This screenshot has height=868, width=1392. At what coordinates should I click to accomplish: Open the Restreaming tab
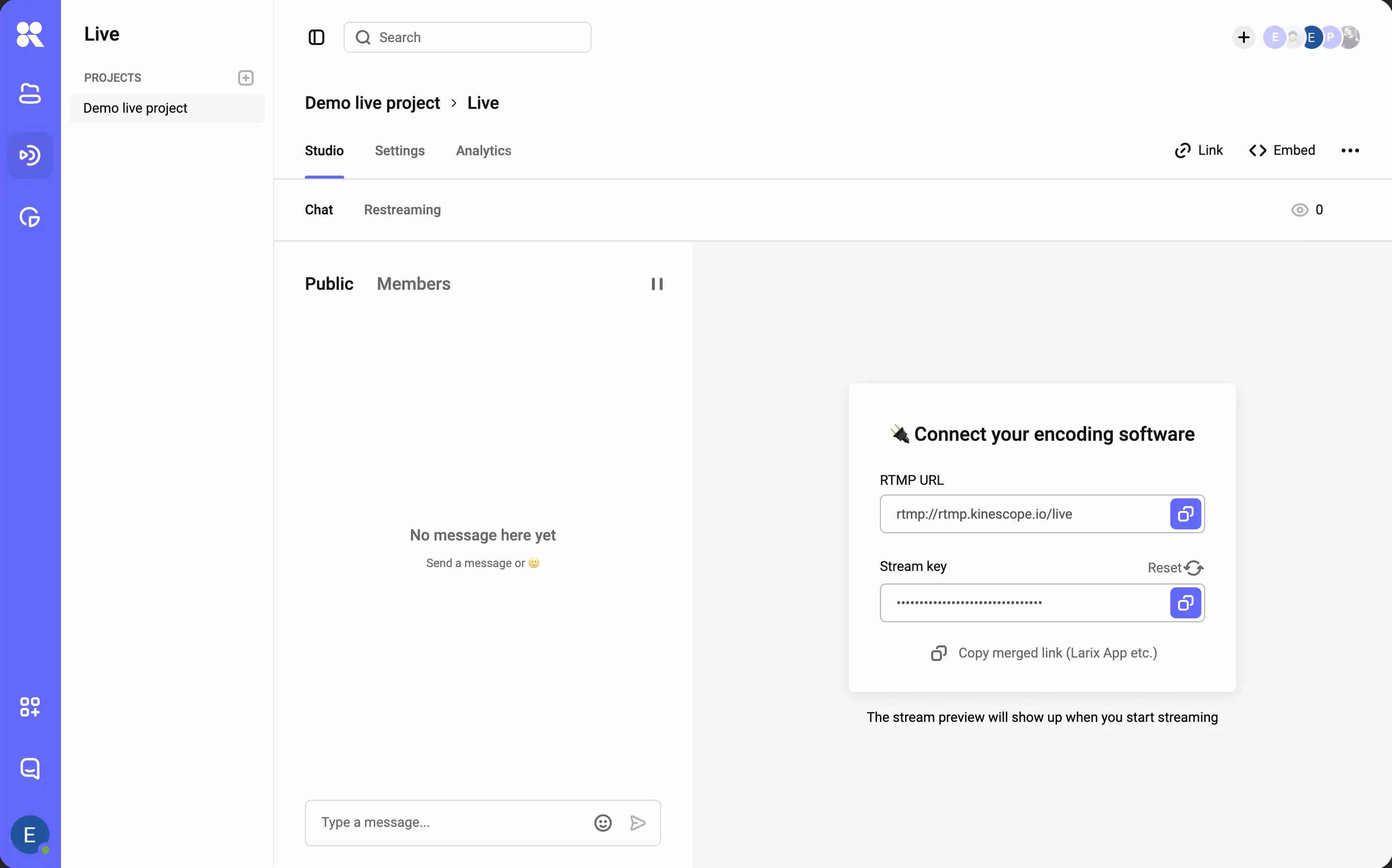click(x=402, y=210)
